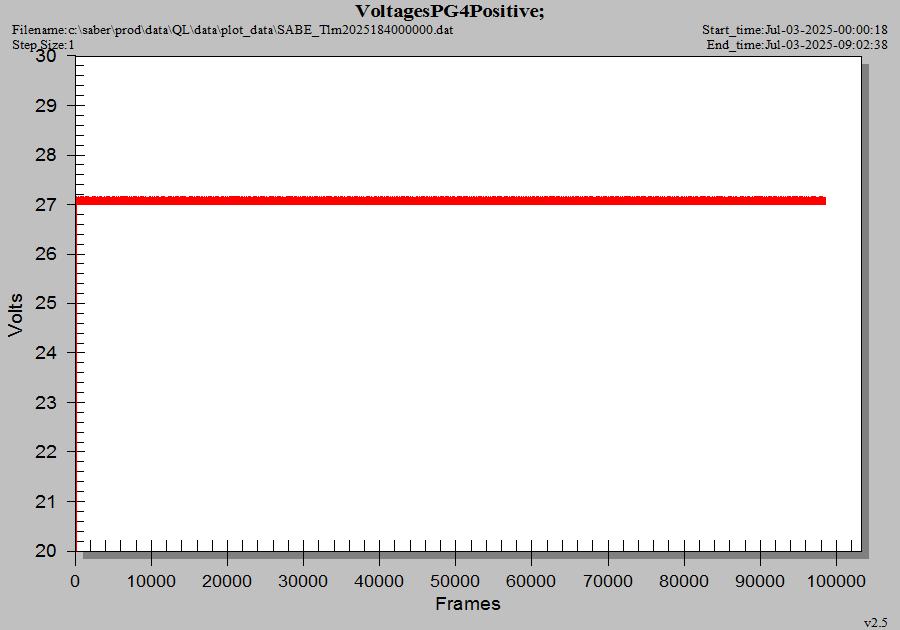This screenshot has height=630, width=900.
Task: Click y-axis tick label 30
Action: coord(46,56)
